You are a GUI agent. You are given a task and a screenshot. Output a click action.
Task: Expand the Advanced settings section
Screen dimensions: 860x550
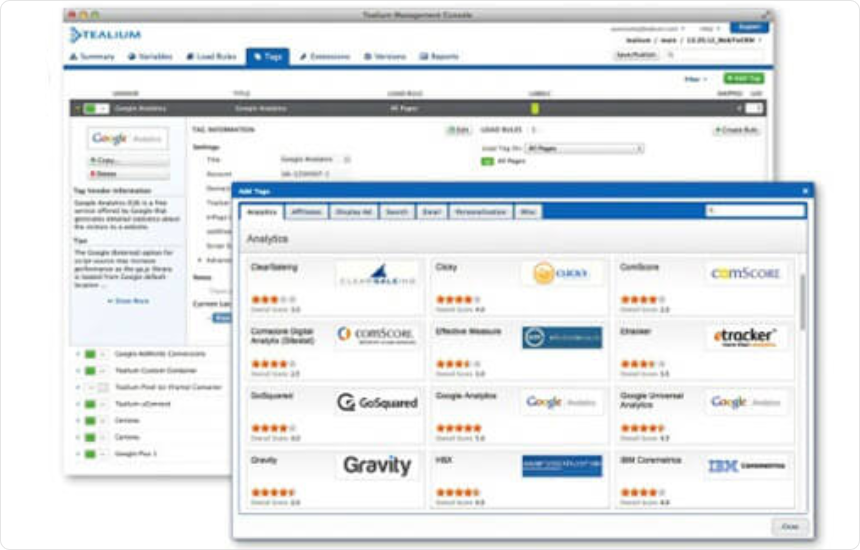(200, 260)
